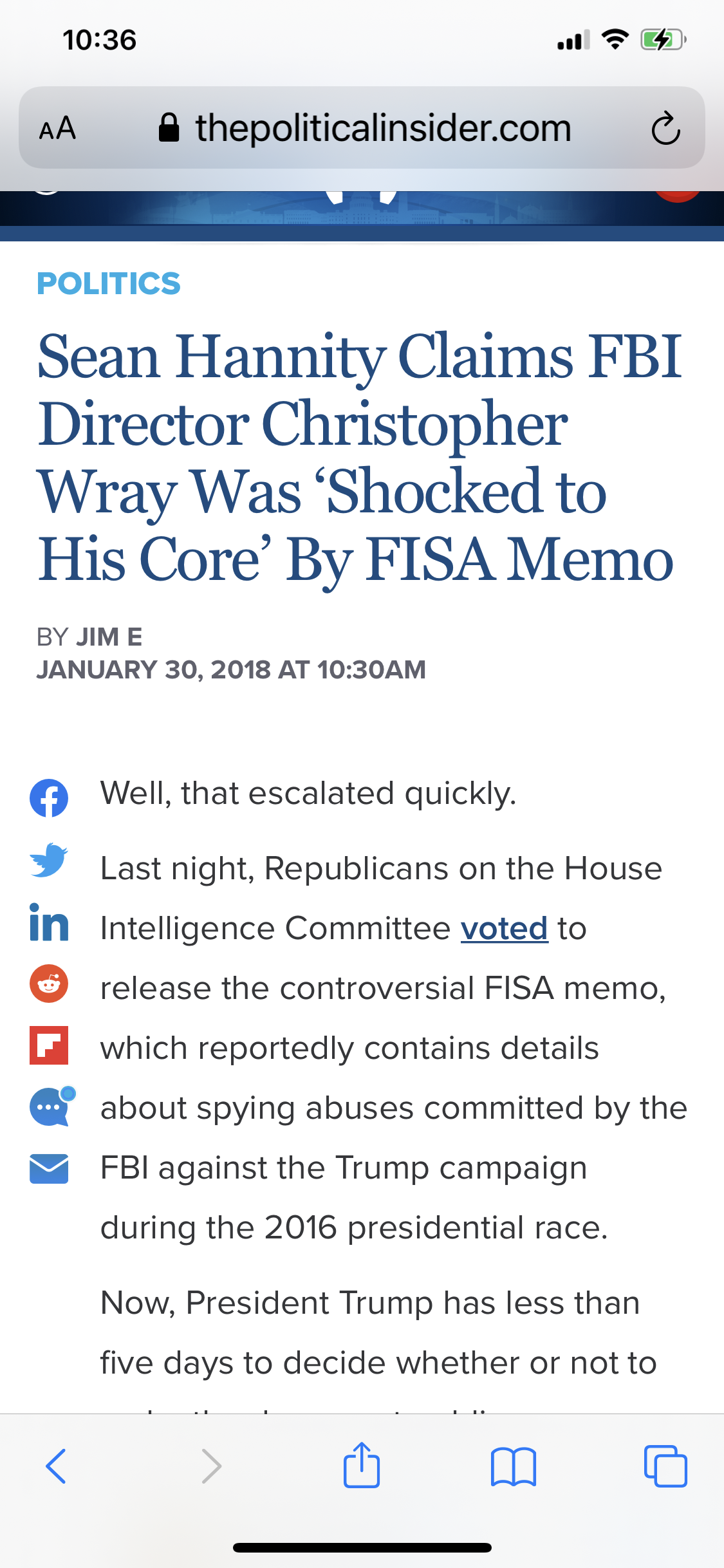Tap the forward navigation arrow

point(211,1466)
